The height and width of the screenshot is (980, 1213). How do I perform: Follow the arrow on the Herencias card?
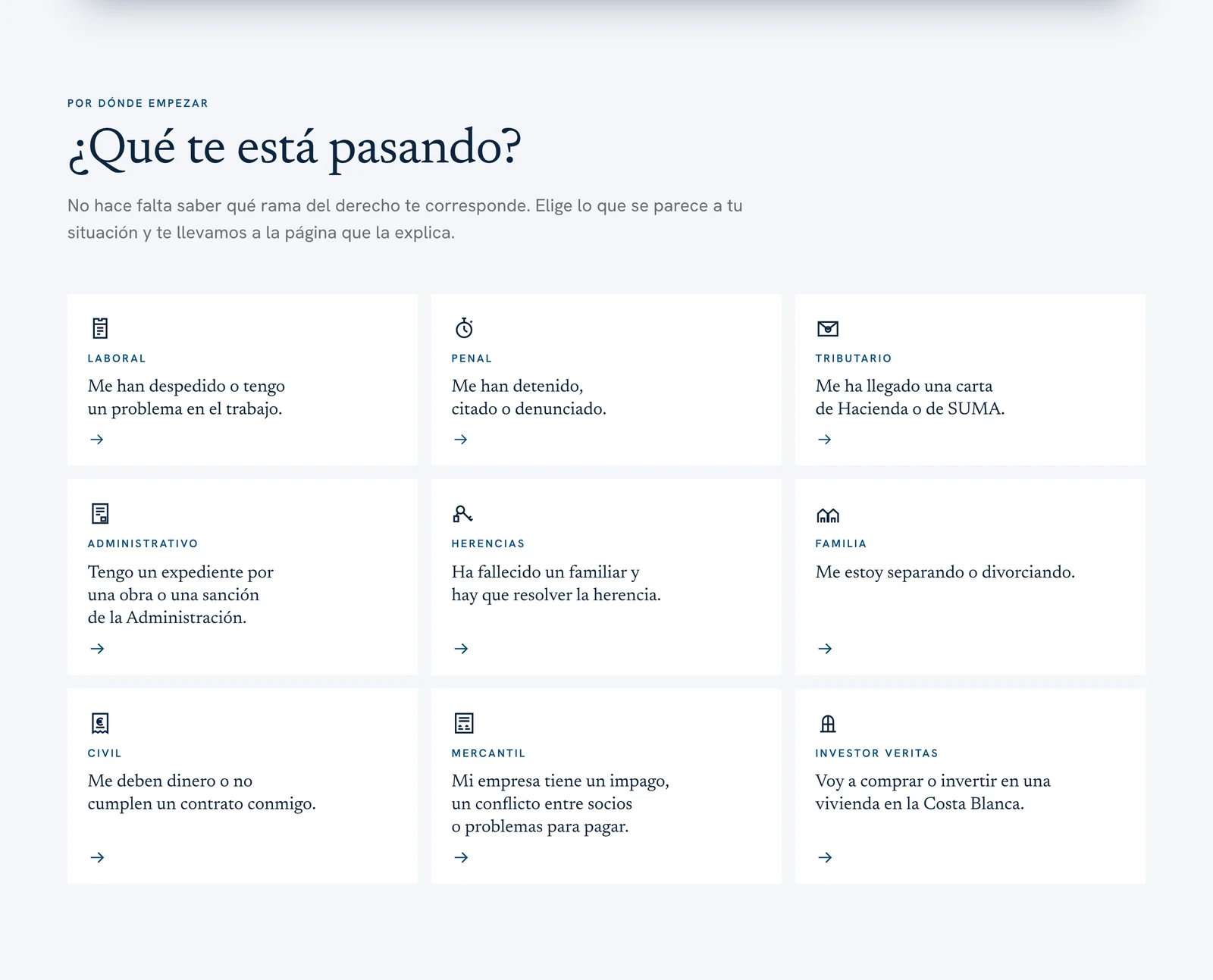coord(461,649)
